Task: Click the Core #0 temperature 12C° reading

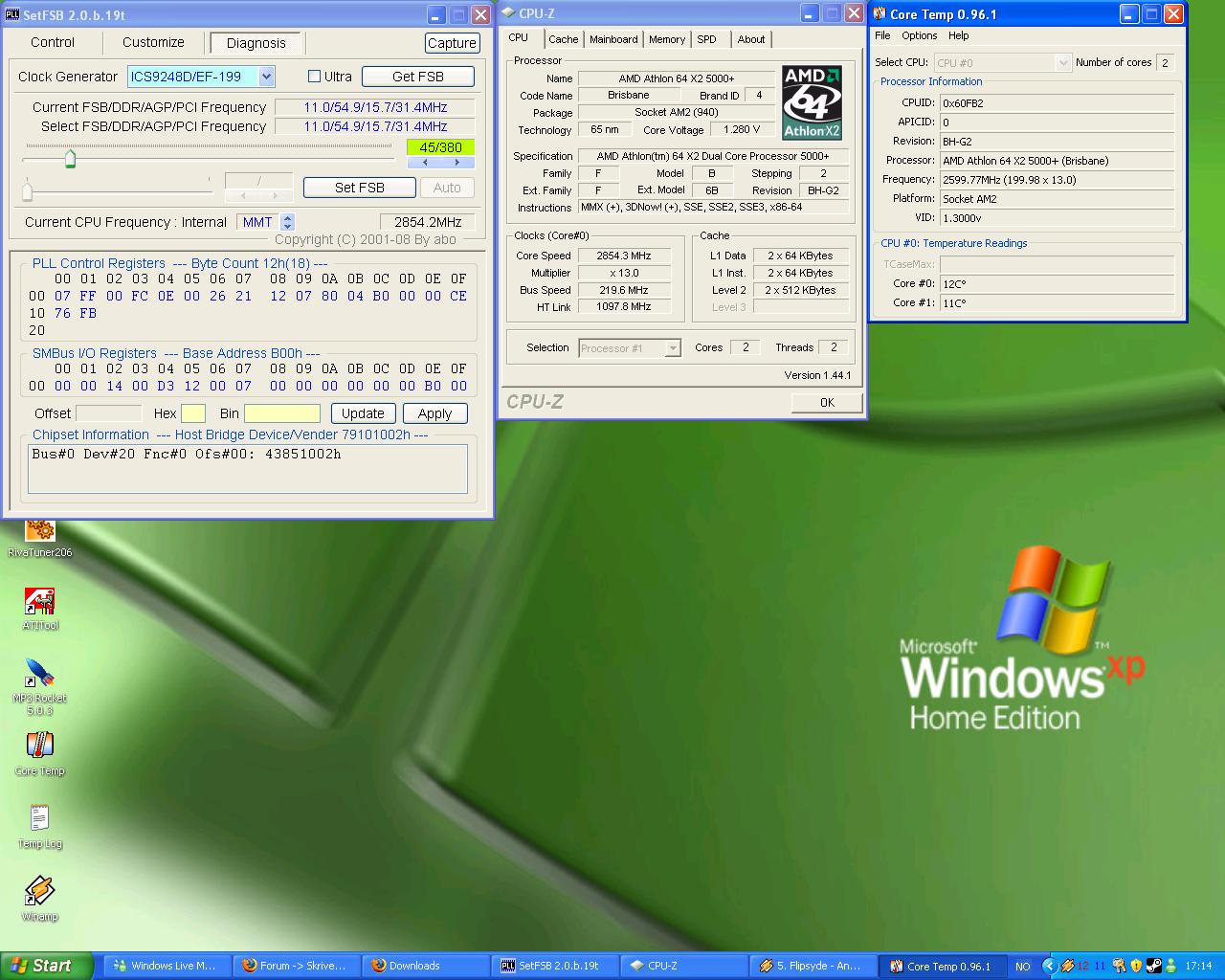Action: click(x=1057, y=283)
